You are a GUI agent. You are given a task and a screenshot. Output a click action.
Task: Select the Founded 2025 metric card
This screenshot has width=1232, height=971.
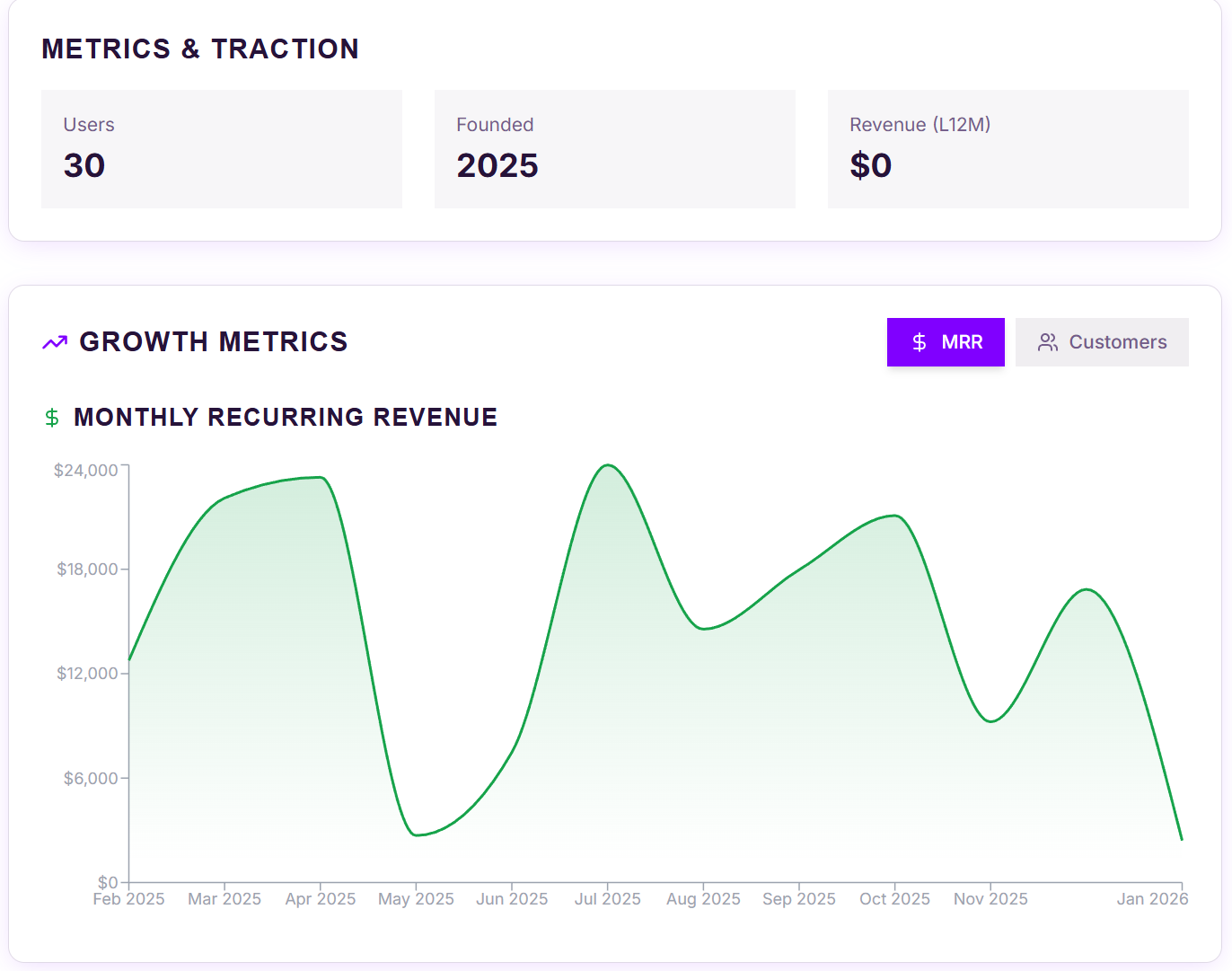pyautogui.click(x=614, y=149)
